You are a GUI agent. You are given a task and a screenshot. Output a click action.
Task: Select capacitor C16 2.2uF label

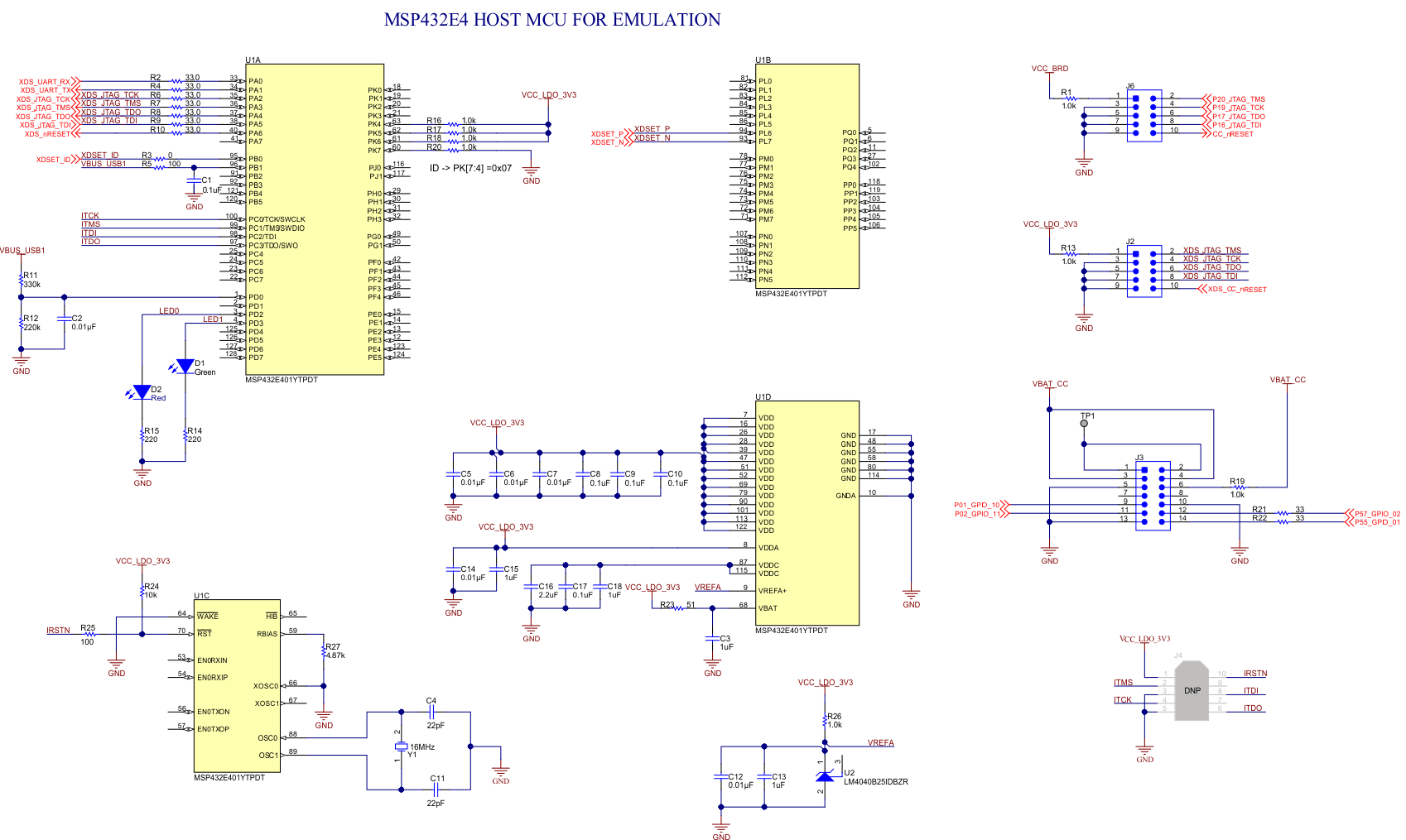(547, 590)
